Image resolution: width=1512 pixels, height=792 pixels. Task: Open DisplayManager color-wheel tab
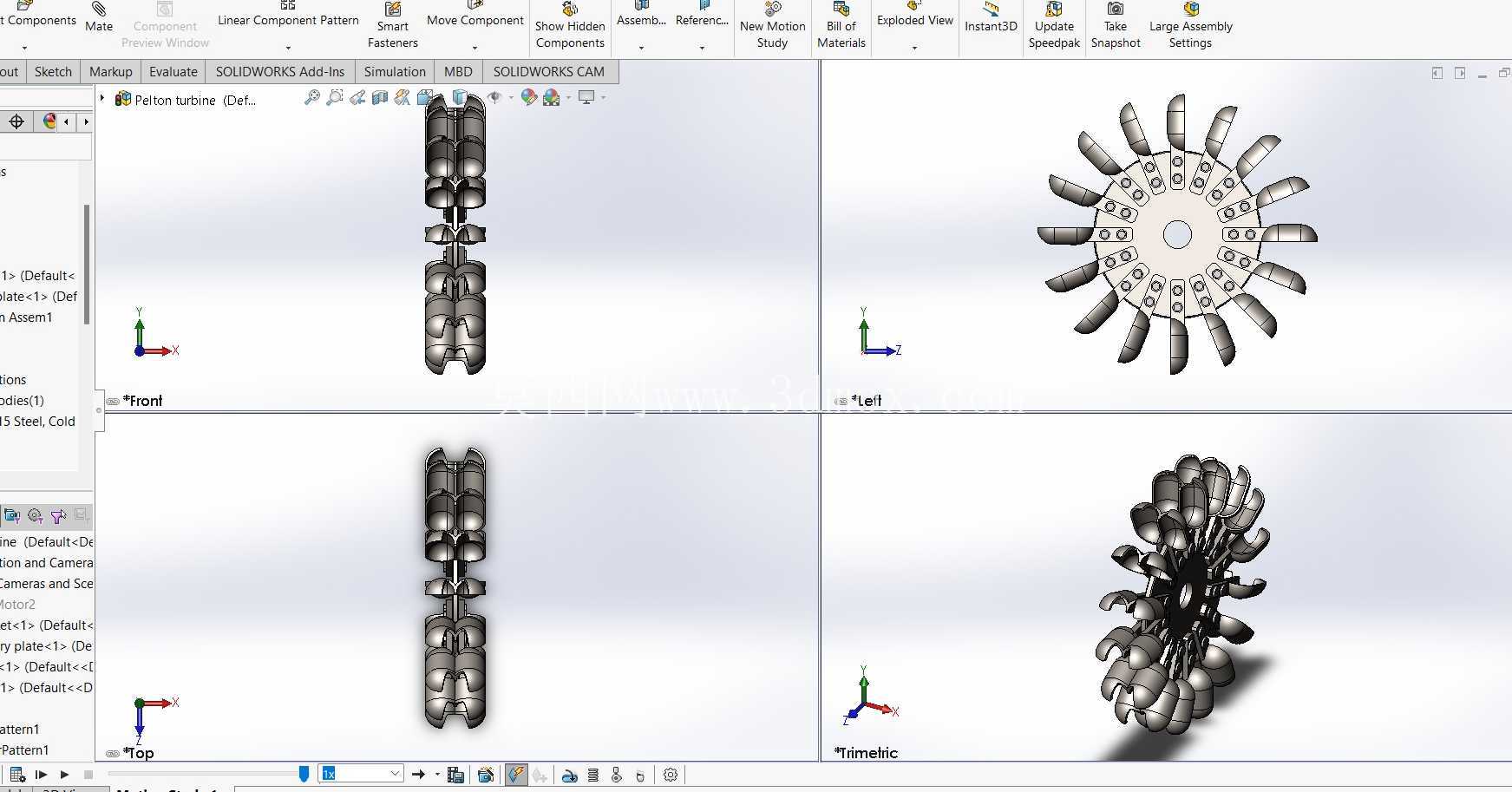pos(49,121)
